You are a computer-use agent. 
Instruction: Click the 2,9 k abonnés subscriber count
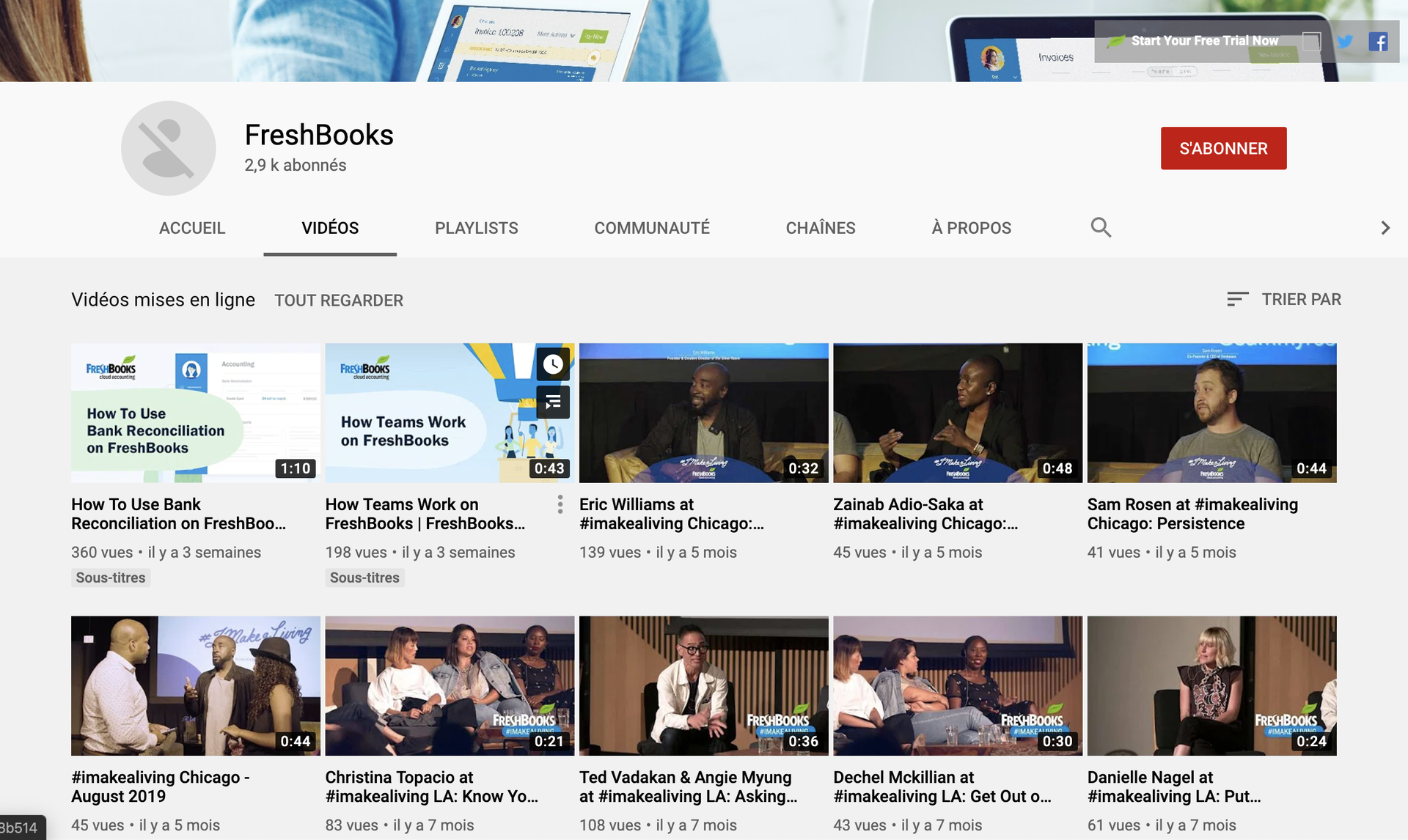pyautogui.click(x=296, y=166)
